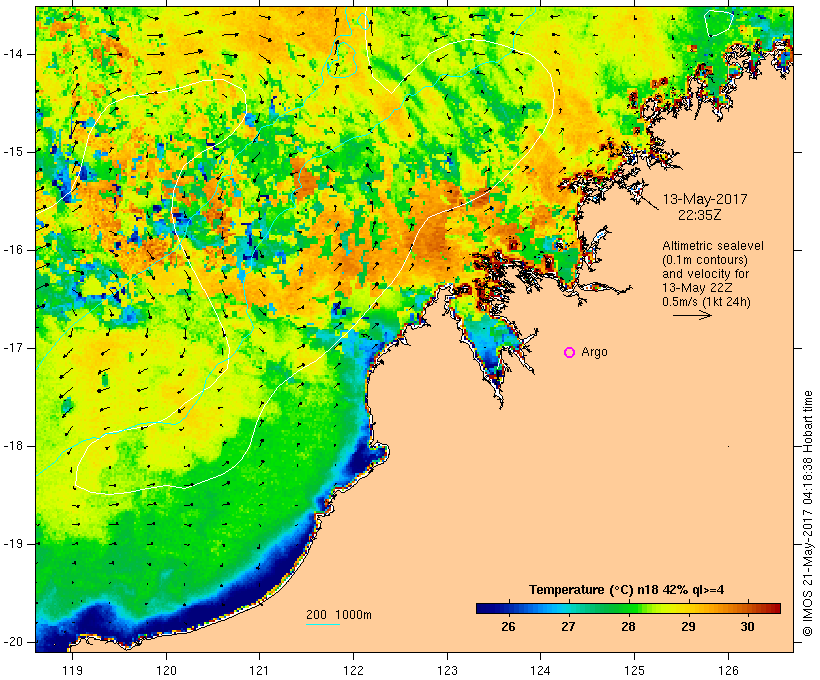Click latitude label -20
The width and height of the screenshot is (820, 680).
pos(12,642)
